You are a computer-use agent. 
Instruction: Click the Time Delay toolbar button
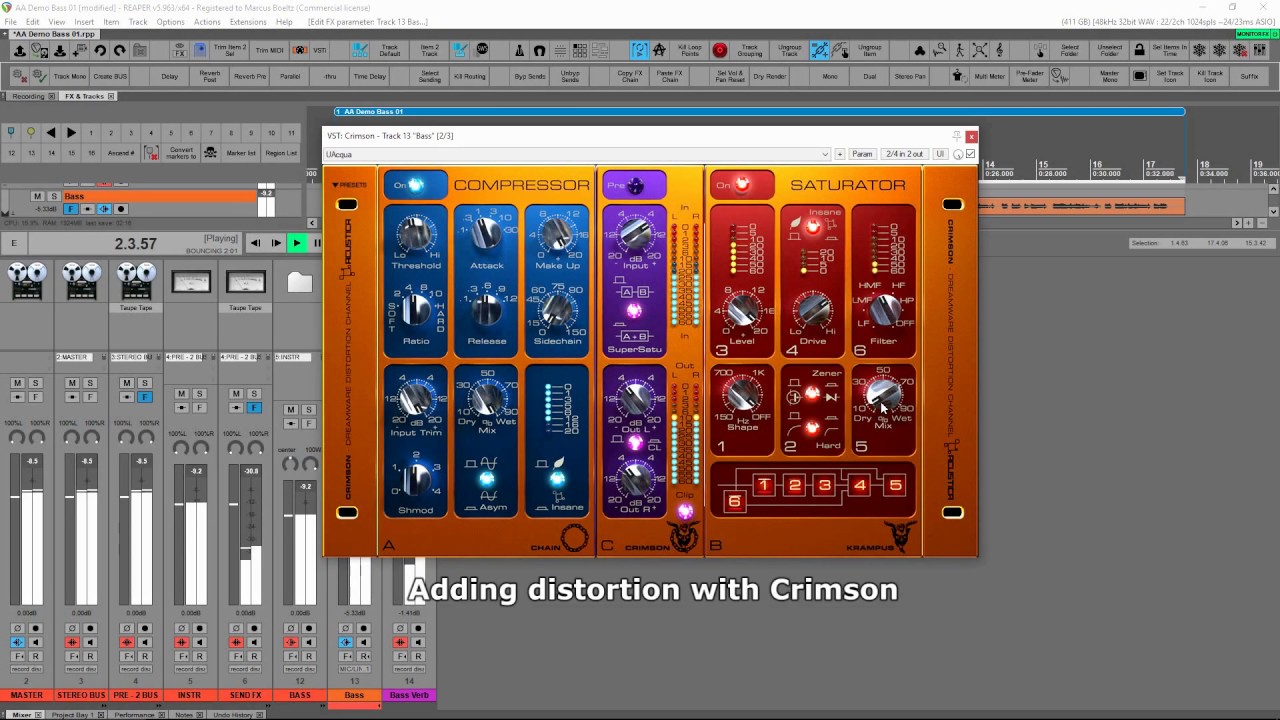(370, 75)
